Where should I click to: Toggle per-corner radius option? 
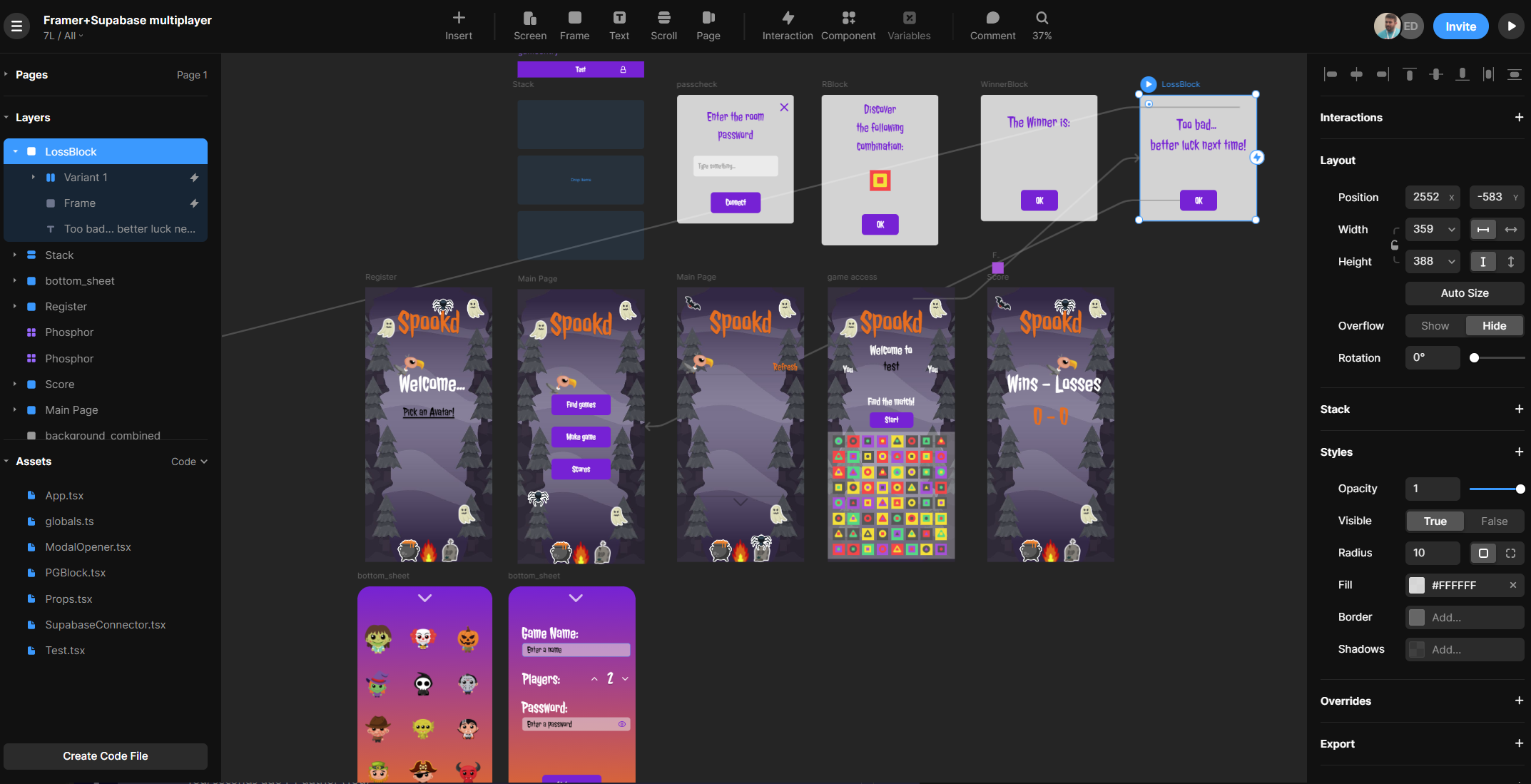pos(1510,553)
